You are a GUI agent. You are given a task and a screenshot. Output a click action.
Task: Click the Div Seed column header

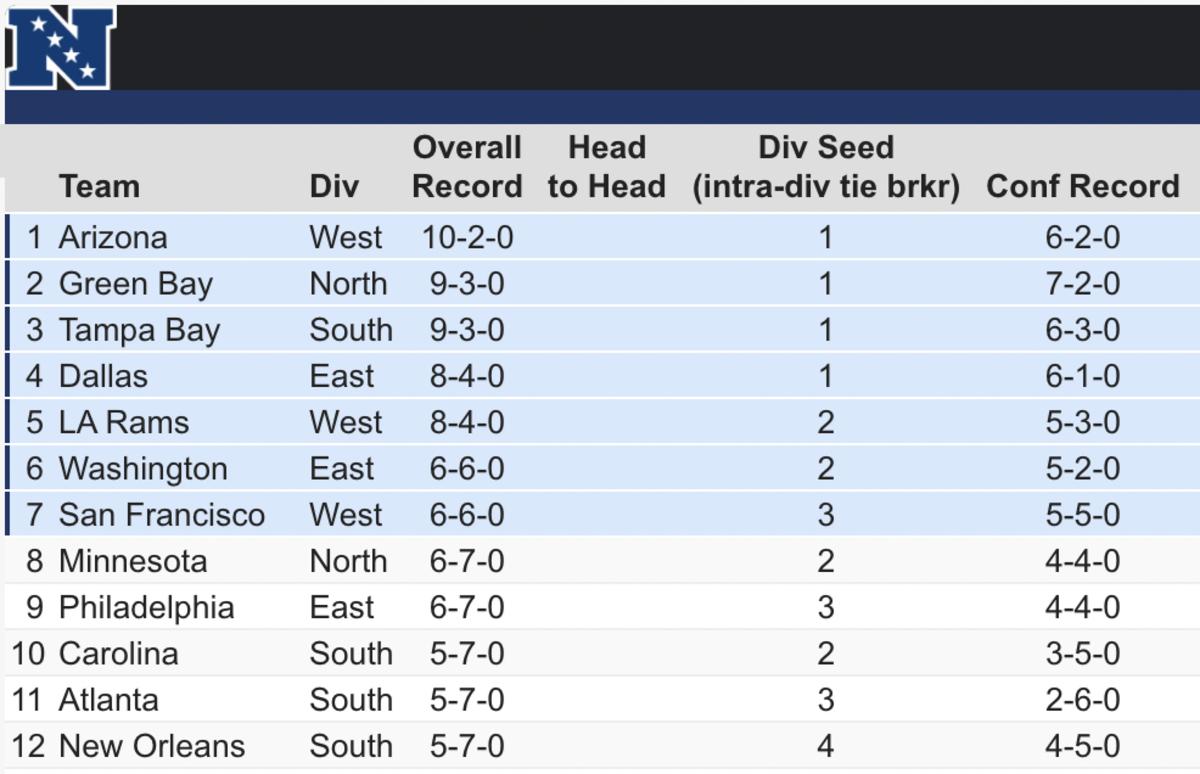click(x=826, y=166)
